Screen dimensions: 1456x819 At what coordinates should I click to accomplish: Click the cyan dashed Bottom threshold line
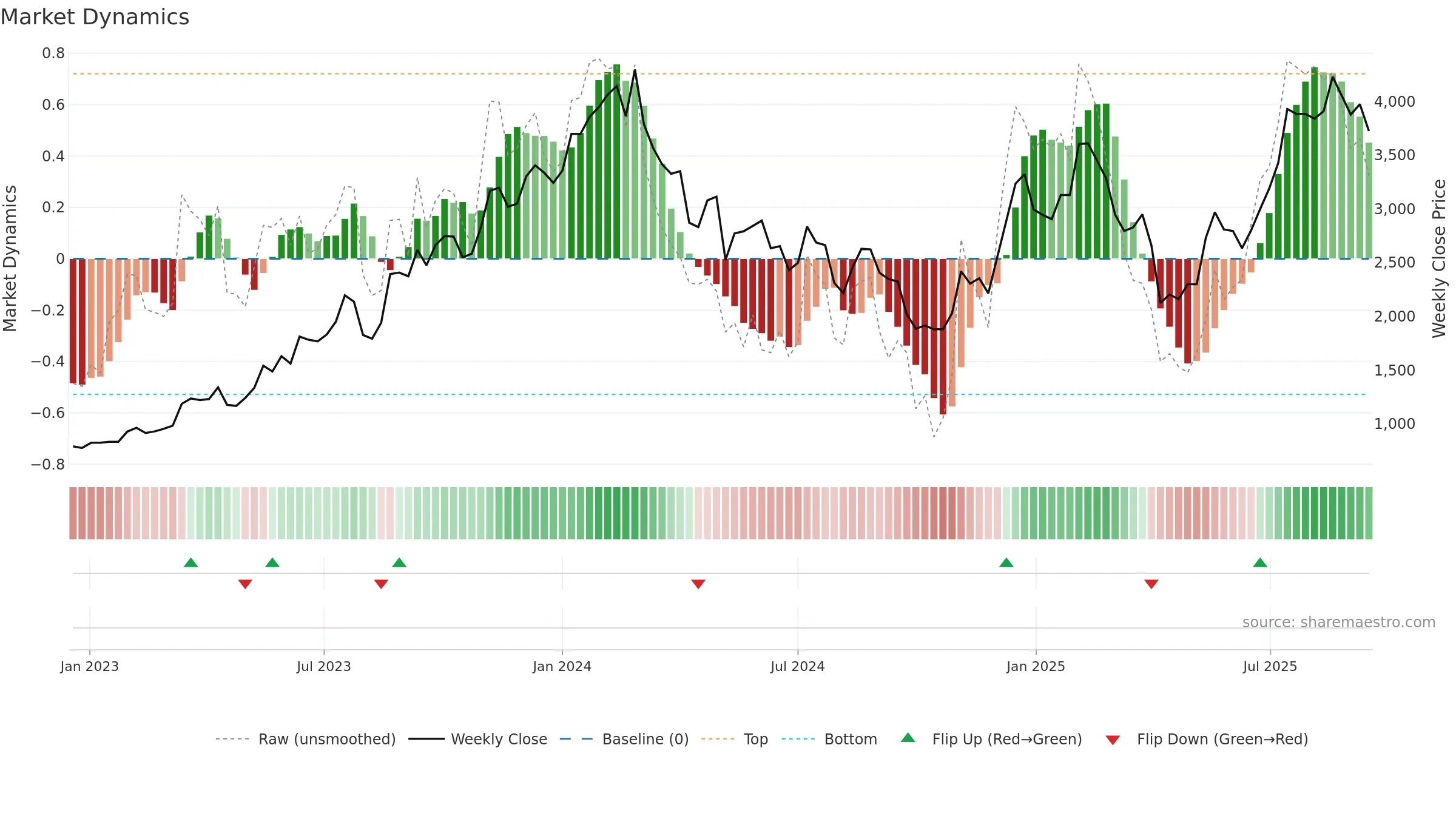pos(720,394)
